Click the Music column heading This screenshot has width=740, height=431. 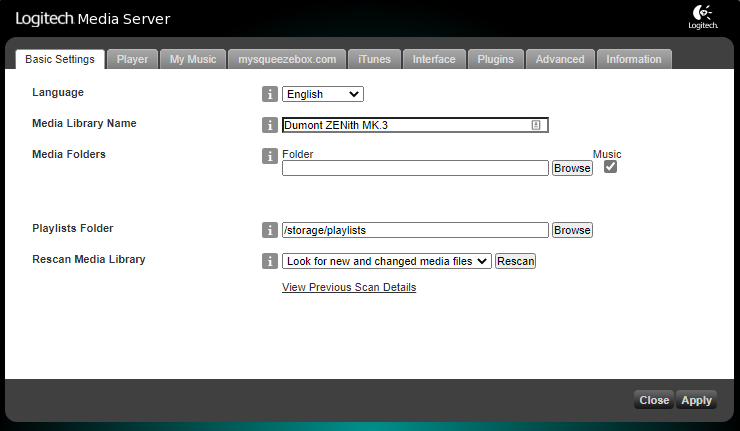[x=607, y=154]
